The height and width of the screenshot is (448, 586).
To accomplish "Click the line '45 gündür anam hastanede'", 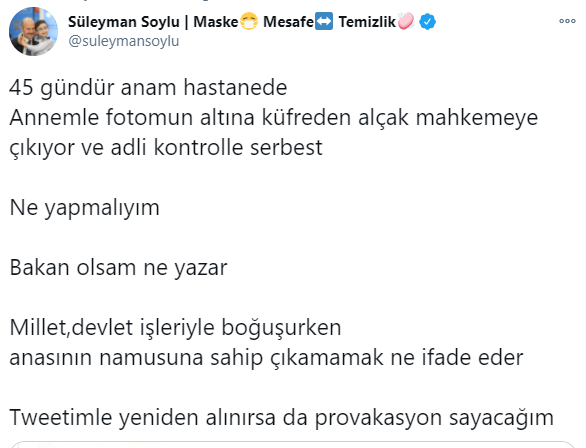I will 148,87.
